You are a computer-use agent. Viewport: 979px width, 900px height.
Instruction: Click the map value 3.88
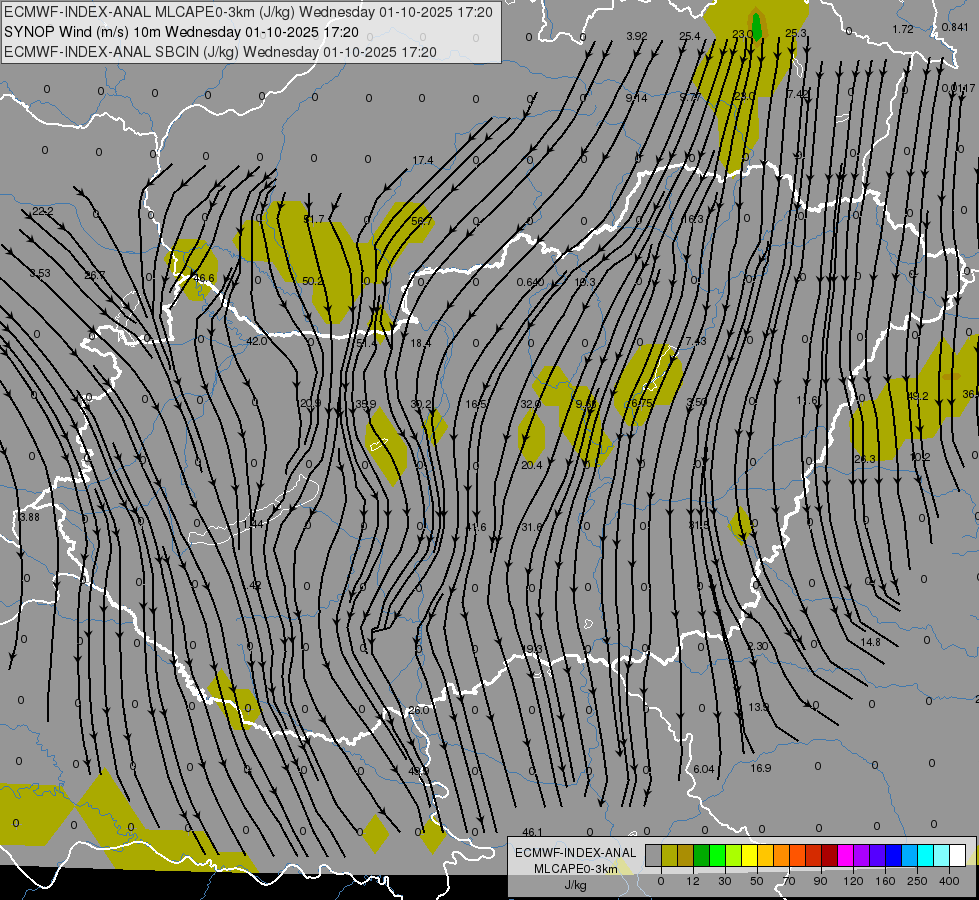(29, 517)
